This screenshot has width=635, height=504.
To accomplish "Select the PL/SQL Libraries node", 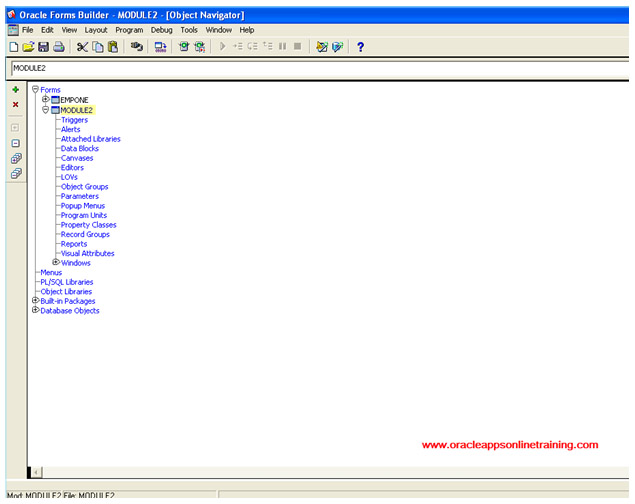I will tap(67, 282).
